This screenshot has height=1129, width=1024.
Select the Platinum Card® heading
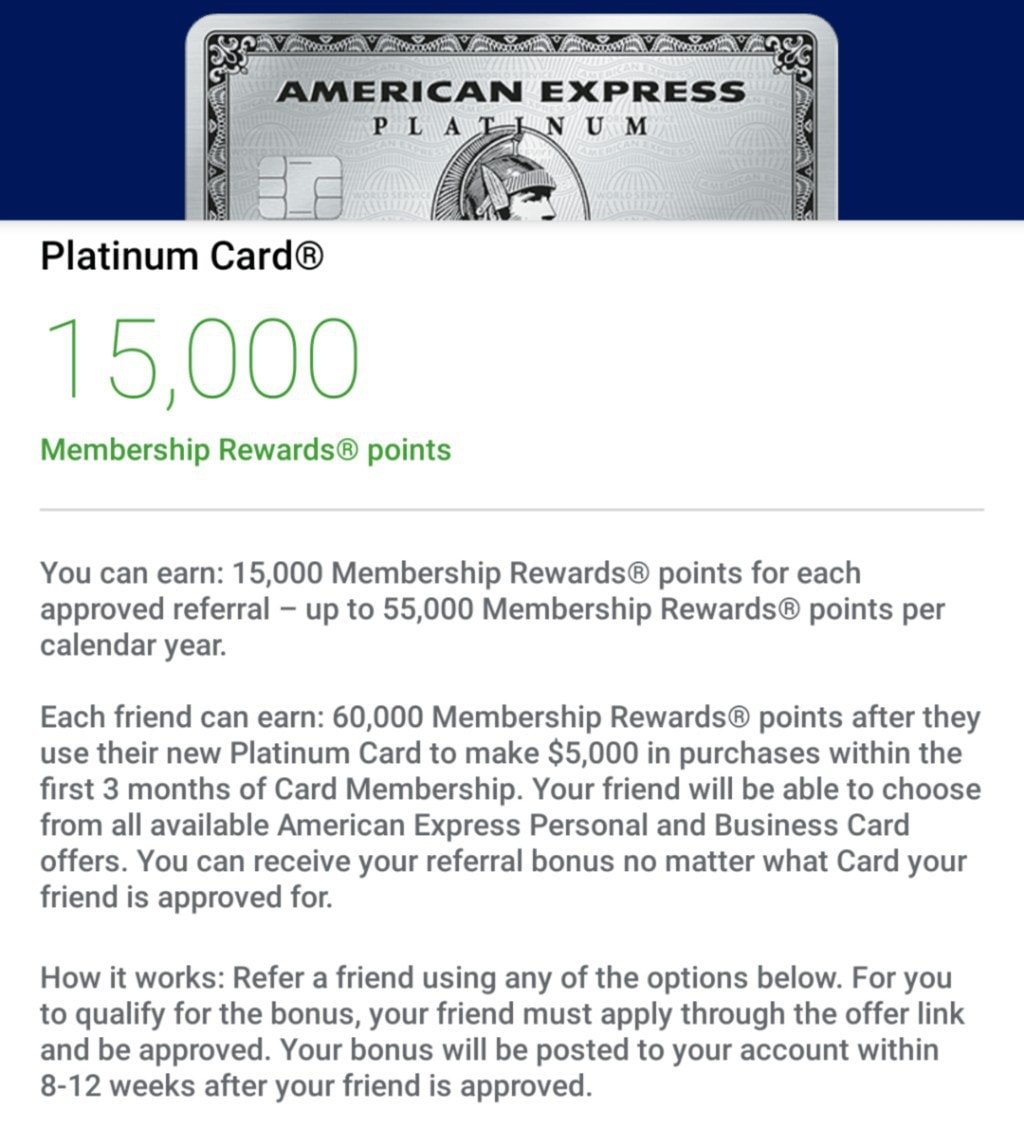click(x=182, y=256)
